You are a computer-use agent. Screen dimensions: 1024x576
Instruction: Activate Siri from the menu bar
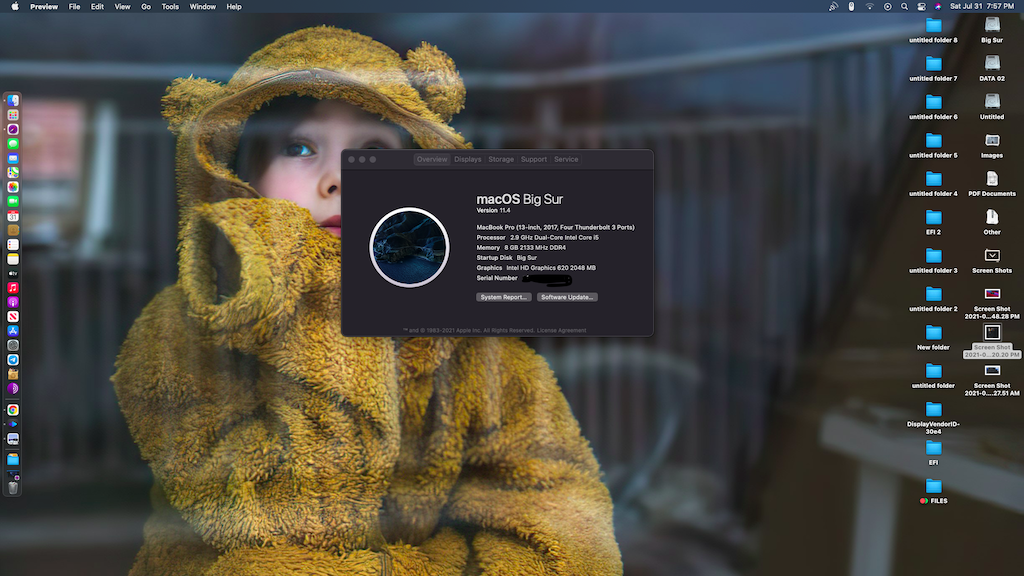tap(938, 7)
